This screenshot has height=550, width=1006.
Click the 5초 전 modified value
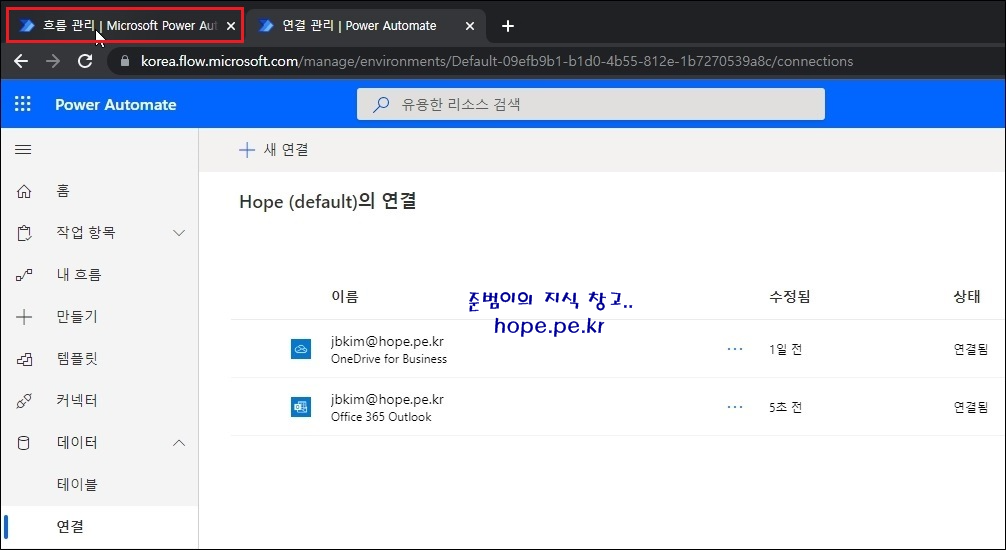pos(785,407)
